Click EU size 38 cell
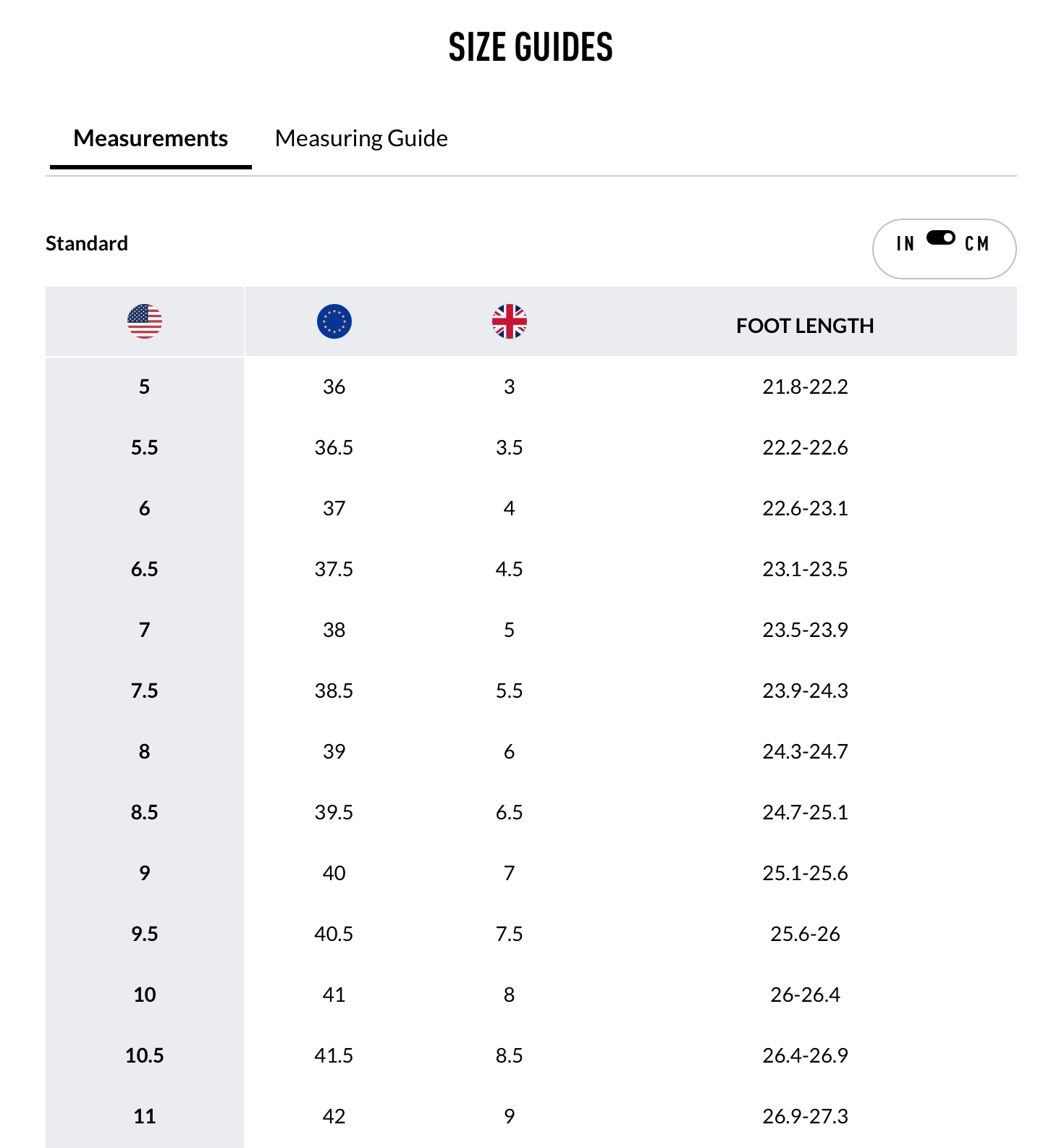The image size is (1051, 1148). (x=334, y=630)
